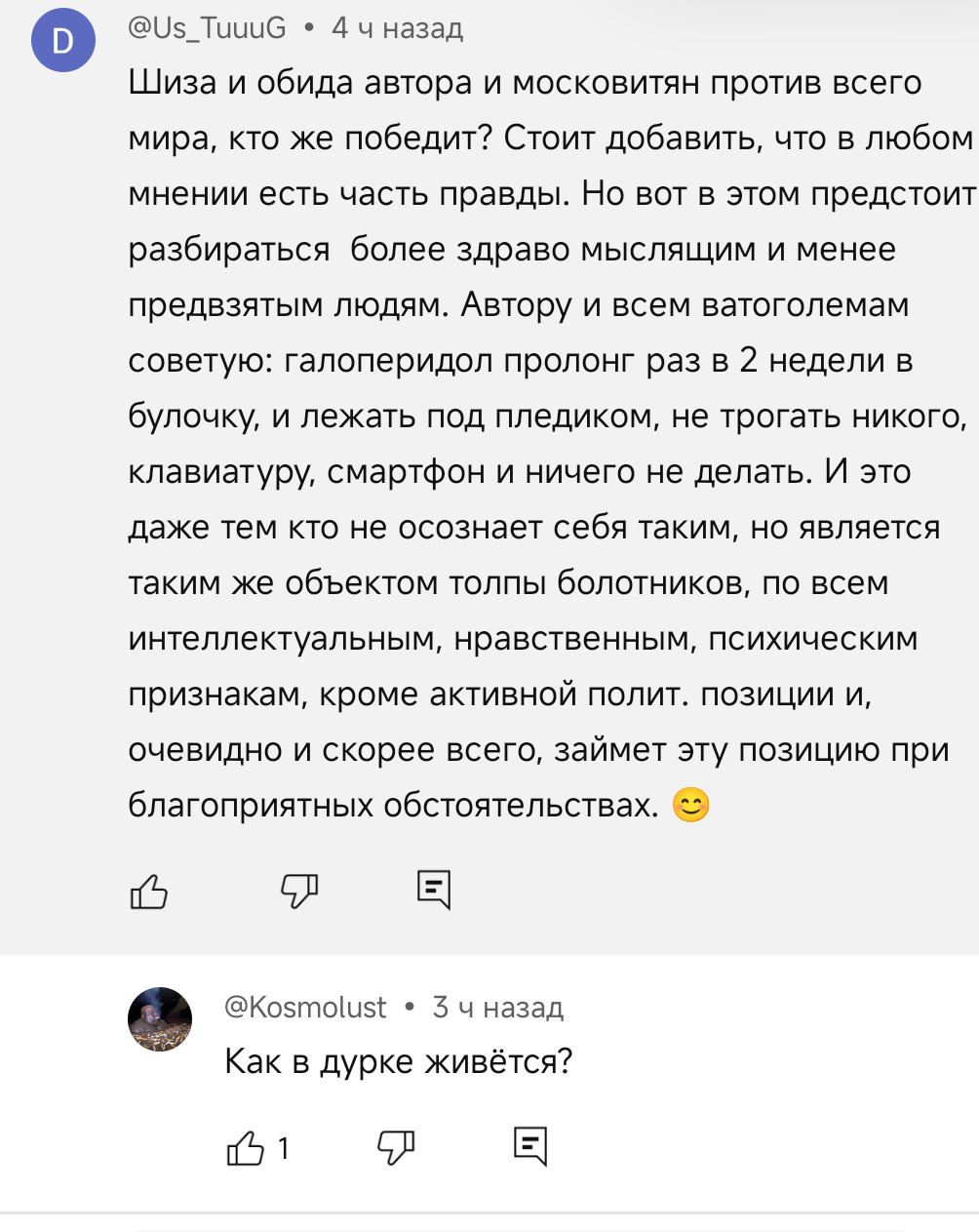This screenshot has height=1232, width=979.
Task: Click the "4 ч назад" timestamp
Action: (x=397, y=28)
